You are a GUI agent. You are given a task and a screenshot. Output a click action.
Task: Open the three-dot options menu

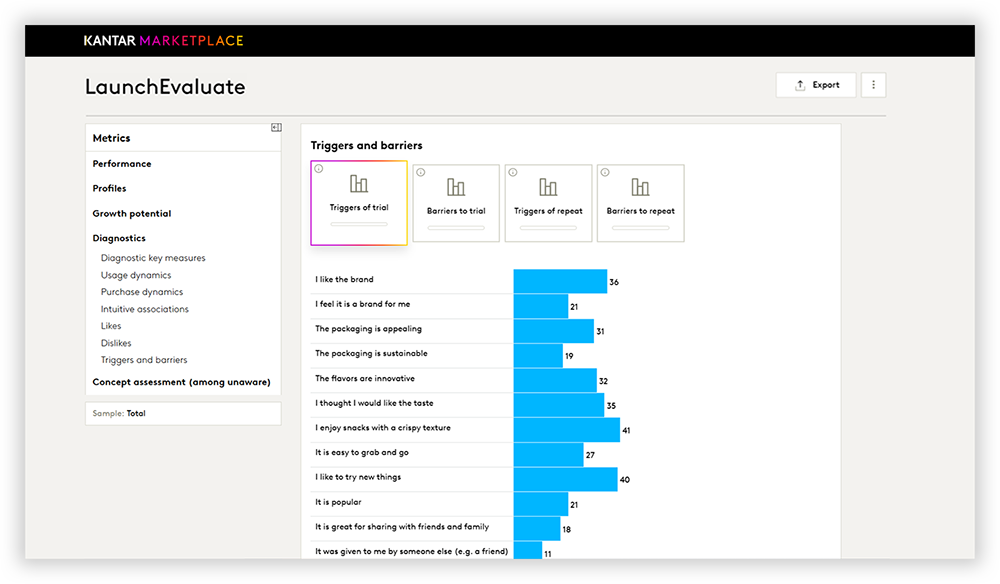tap(873, 84)
